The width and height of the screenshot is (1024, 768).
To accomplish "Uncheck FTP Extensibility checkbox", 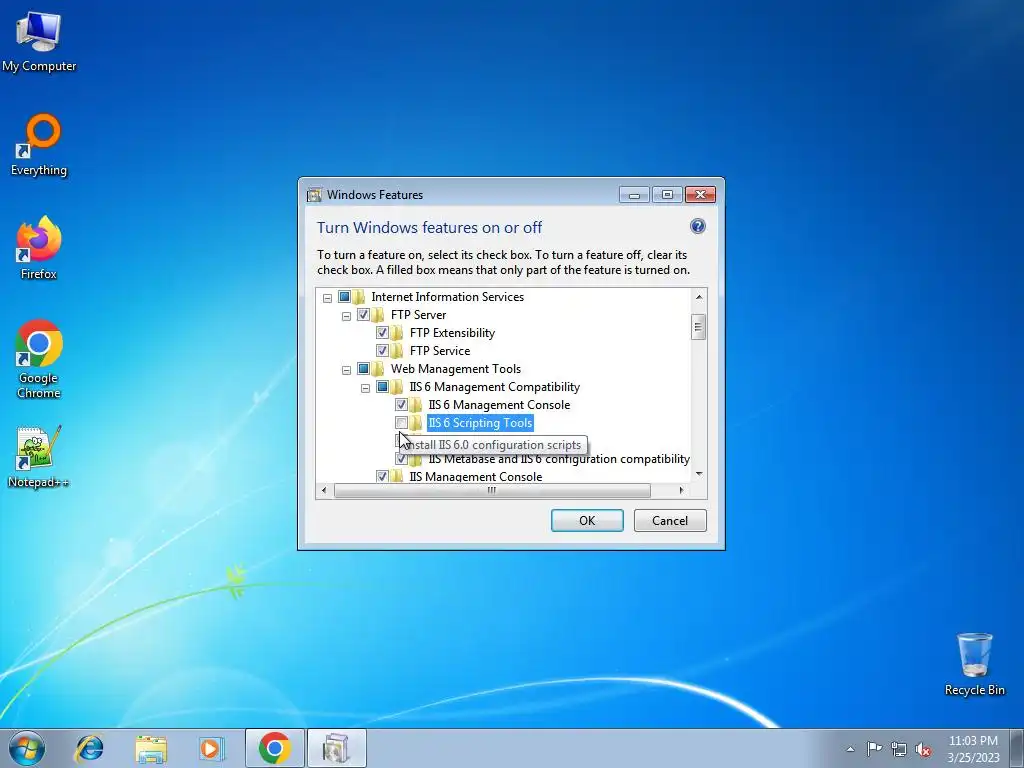I will pyautogui.click(x=382, y=332).
